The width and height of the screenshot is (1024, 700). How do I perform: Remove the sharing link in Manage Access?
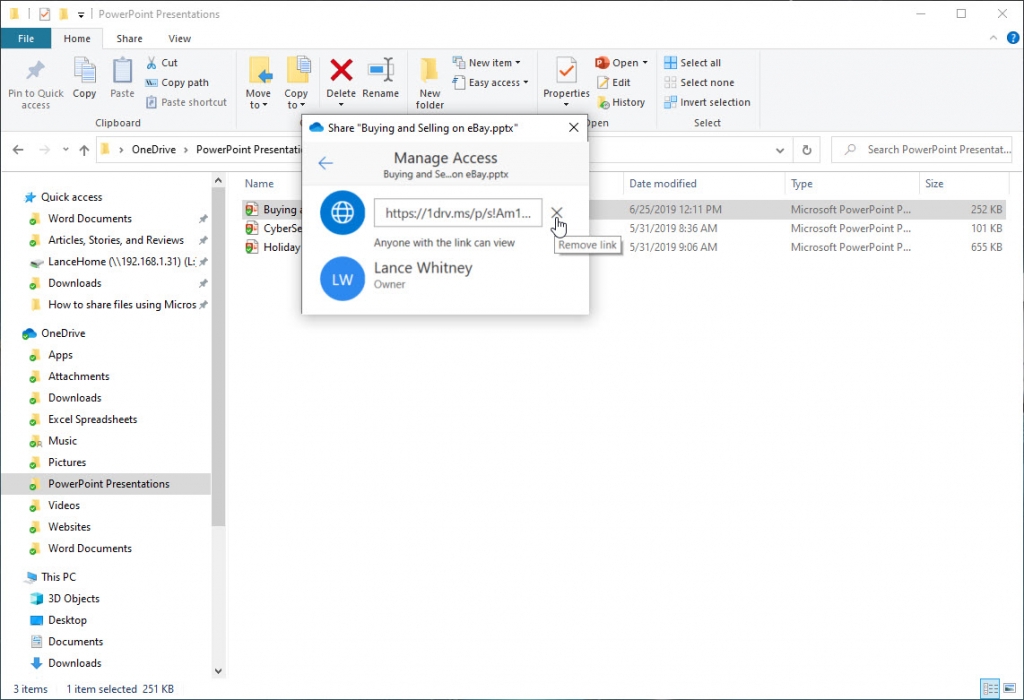pos(557,213)
